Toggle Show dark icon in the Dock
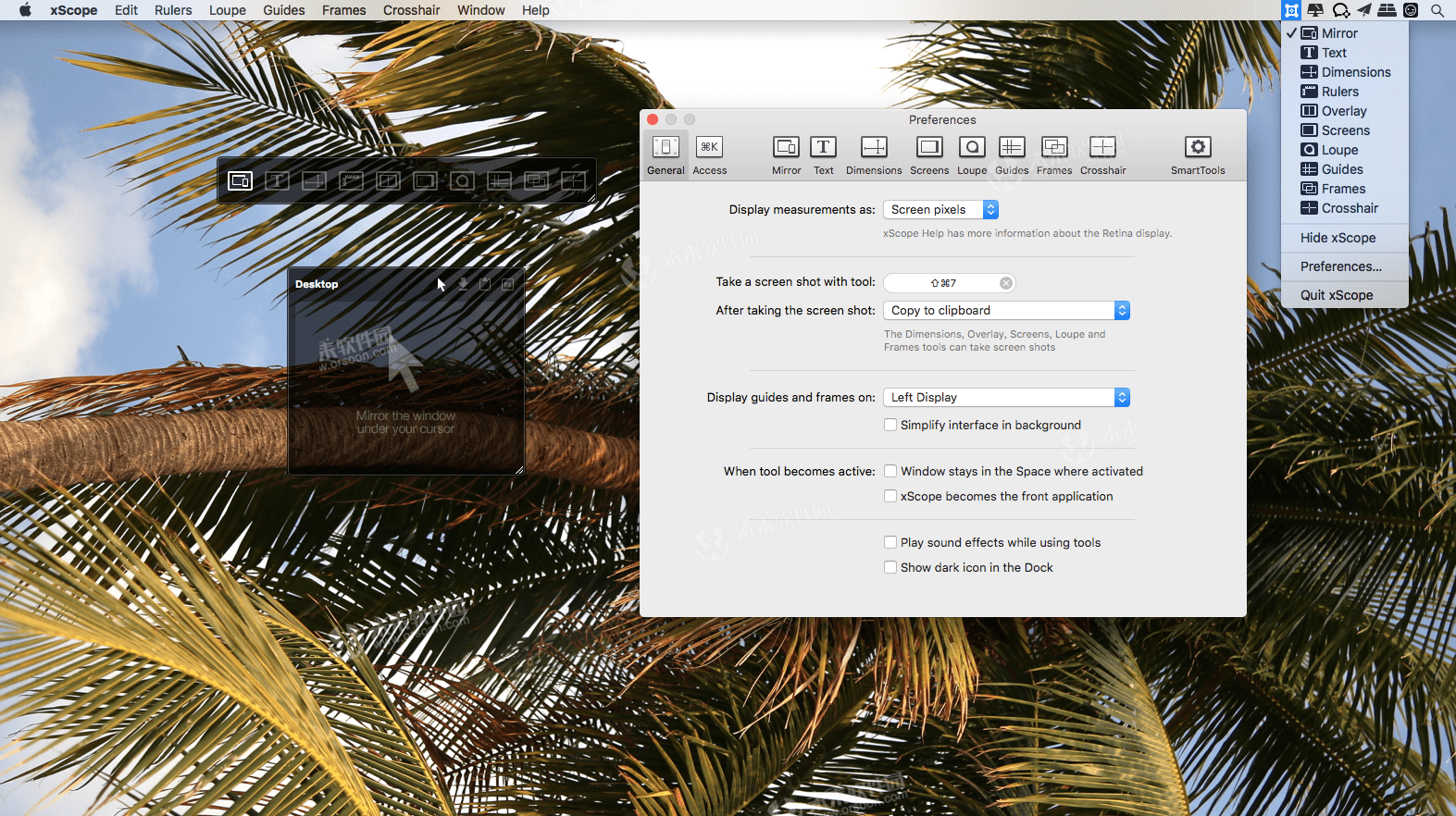Image resolution: width=1456 pixels, height=816 pixels. pos(890,567)
